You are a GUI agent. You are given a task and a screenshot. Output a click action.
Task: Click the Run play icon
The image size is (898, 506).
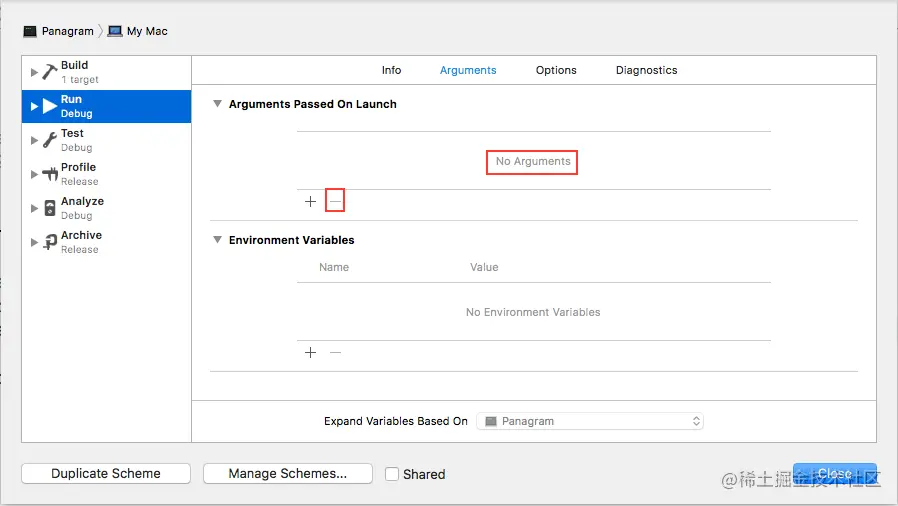50,106
